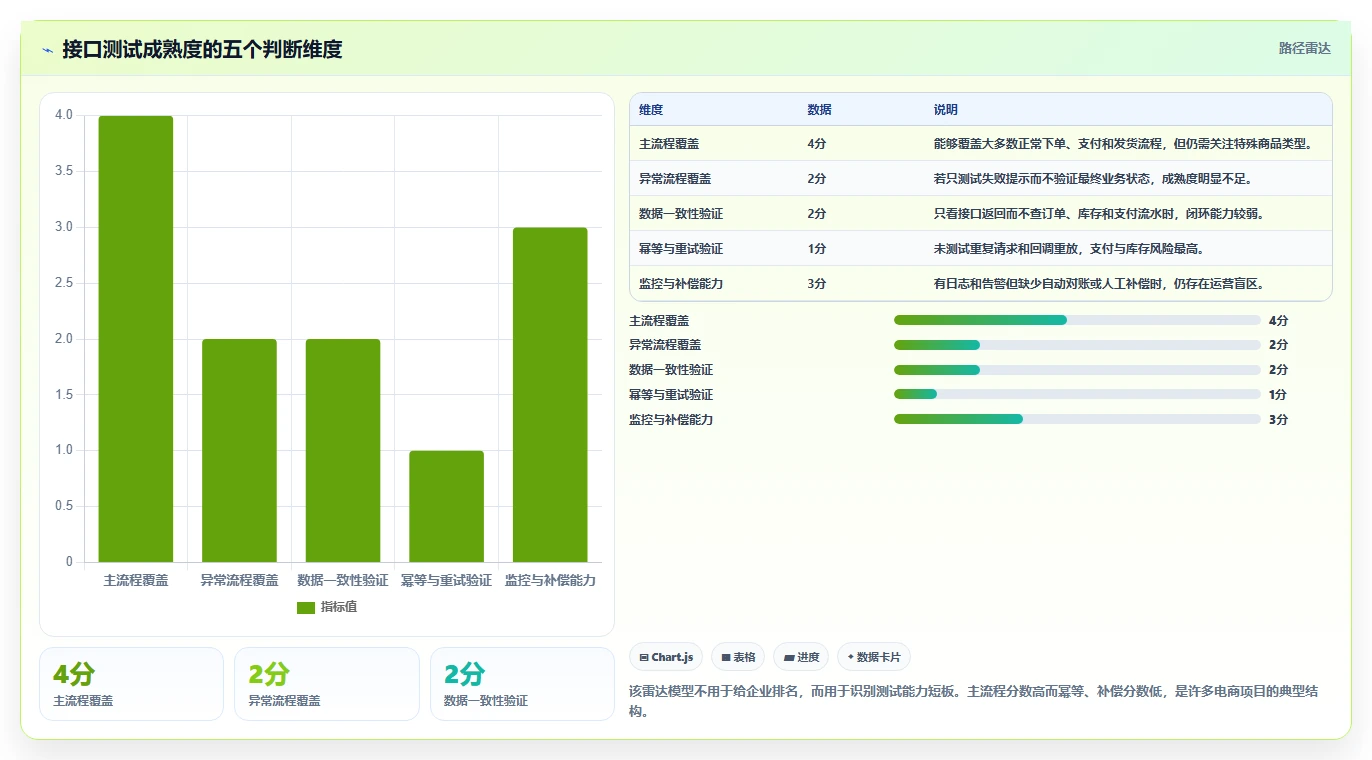This screenshot has width=1372, height=760.
Task: Click the 1分 score next to progress bars
Action: point(1278,395)
